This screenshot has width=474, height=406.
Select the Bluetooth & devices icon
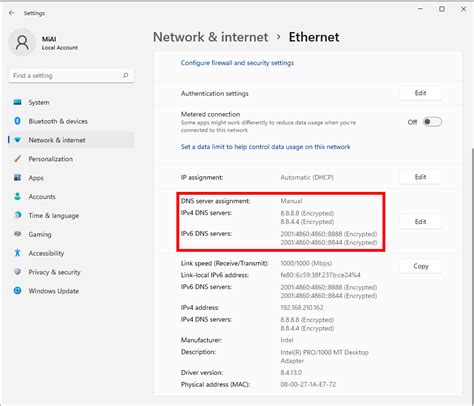tap(17, 121)
